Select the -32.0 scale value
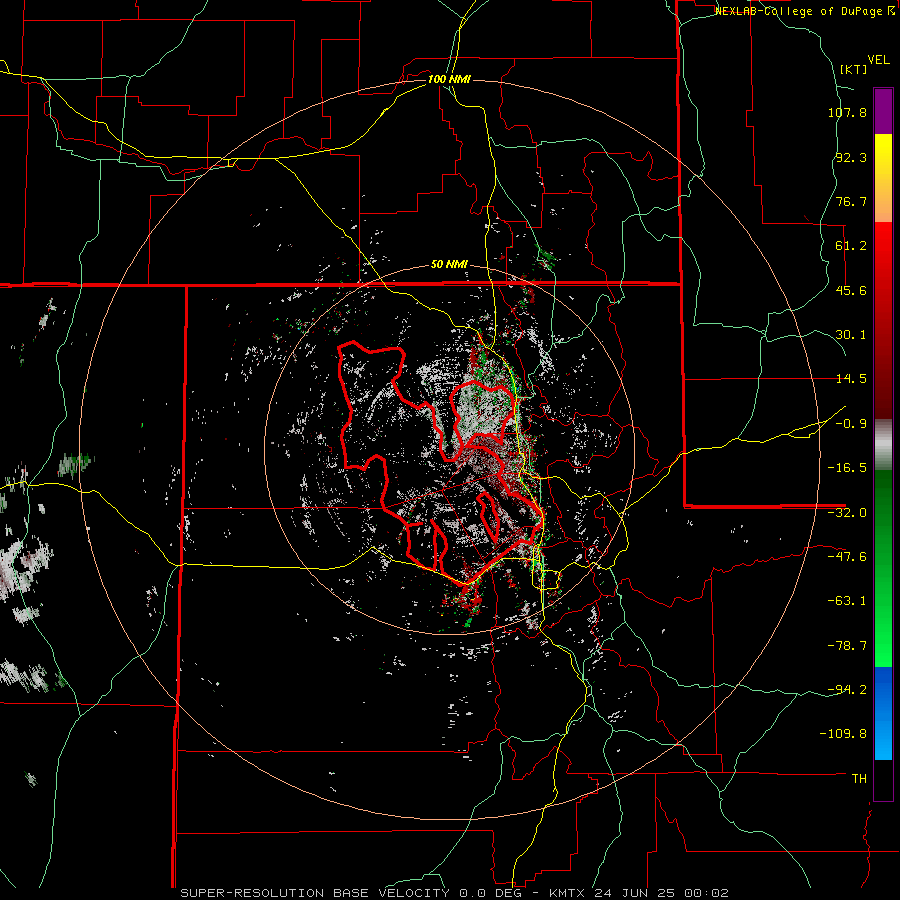Viewport: 900px width, 900px height. 847,513
